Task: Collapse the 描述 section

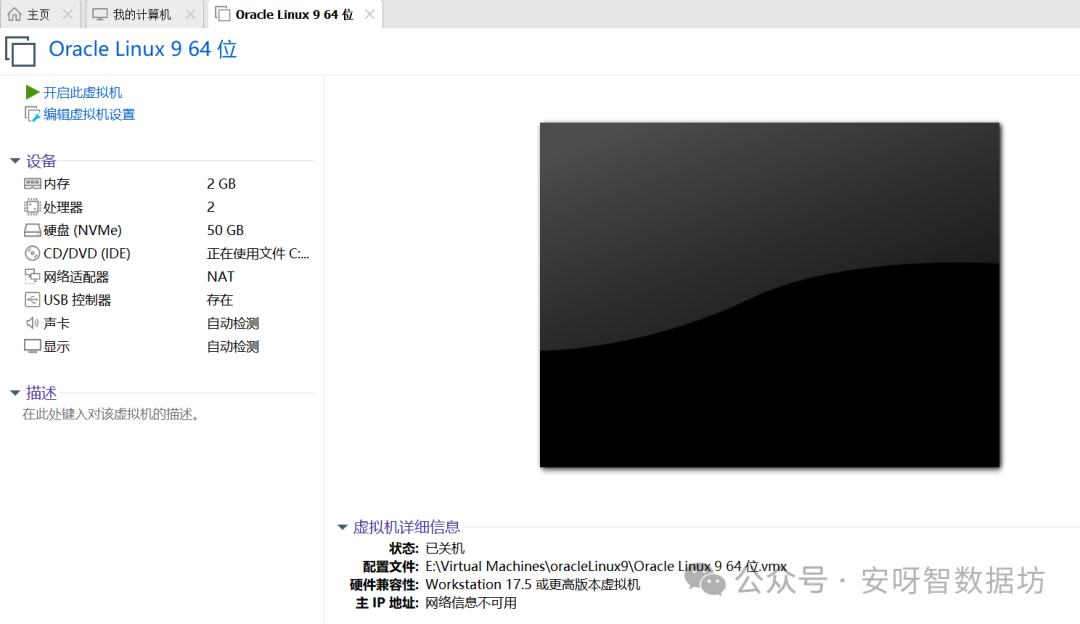Action: click(15, 393)
